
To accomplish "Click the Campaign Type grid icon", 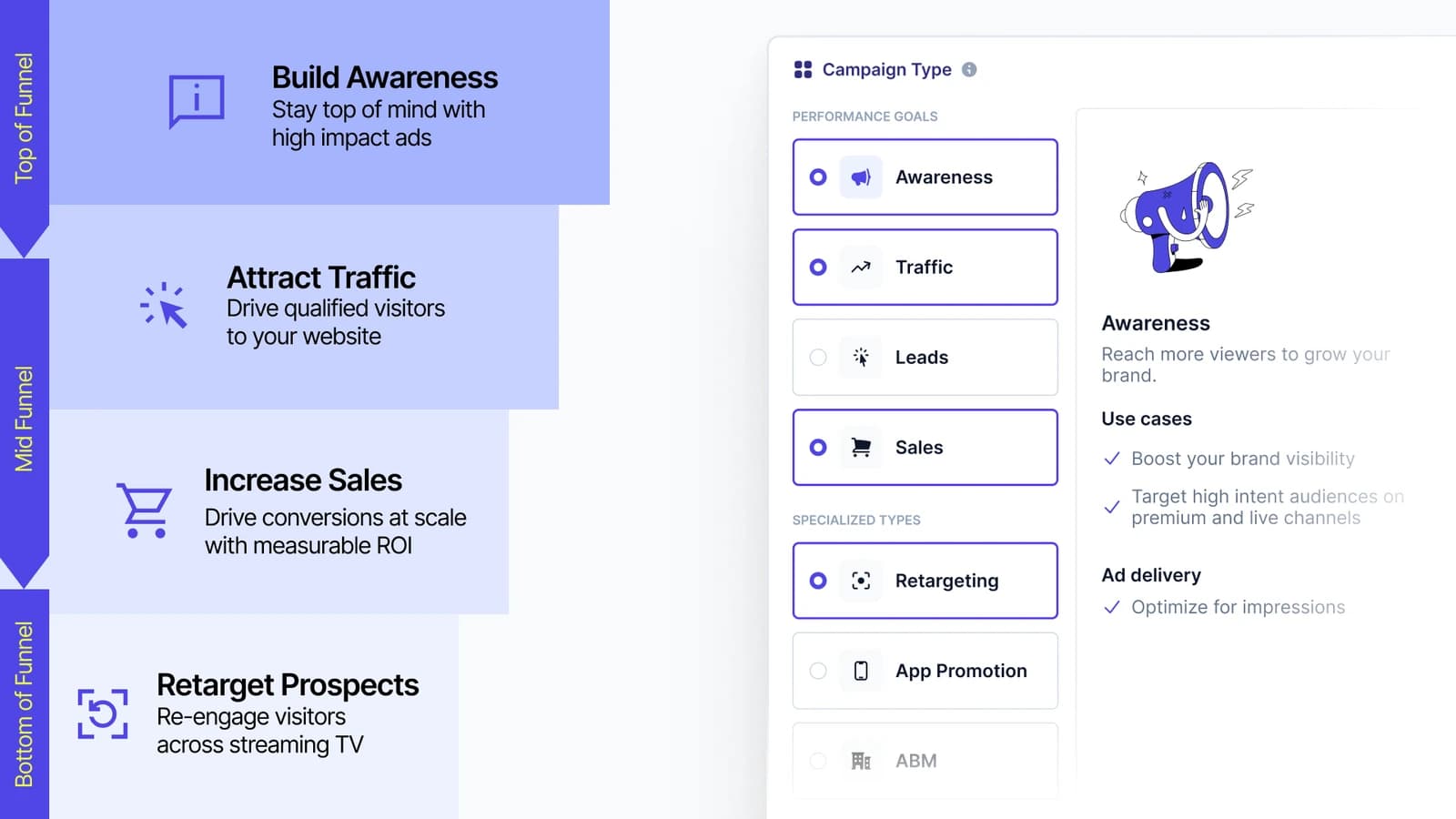I will (803, 69).
